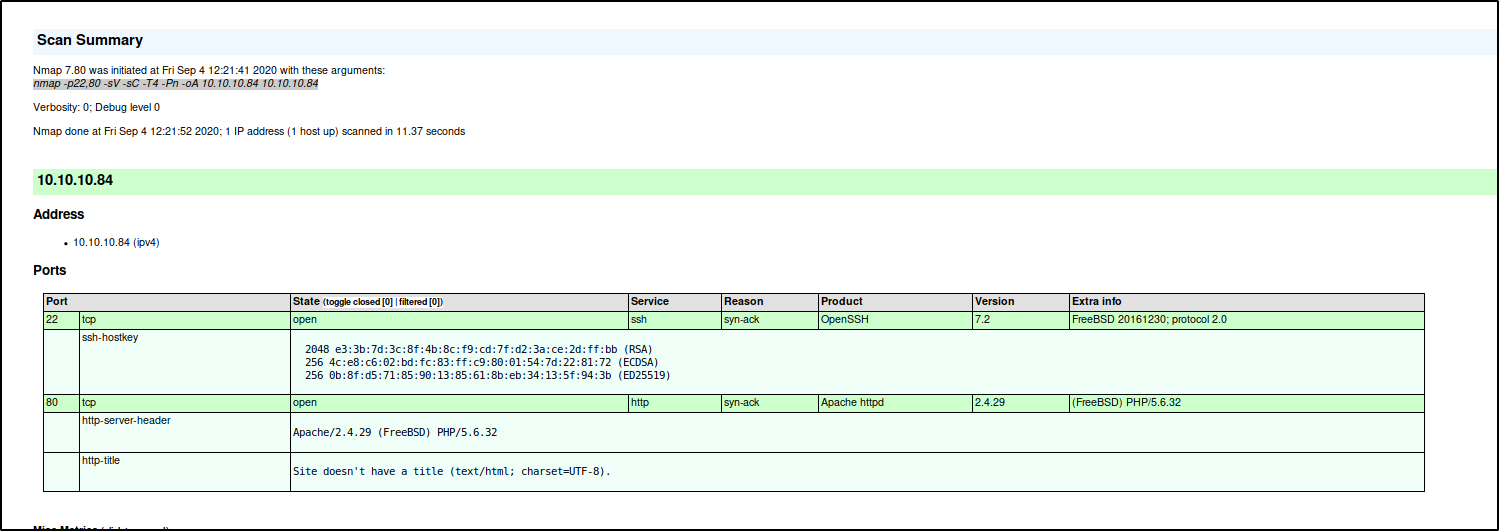
Task: Click the http-server-header script label
Action: click(x=126, y=421)
